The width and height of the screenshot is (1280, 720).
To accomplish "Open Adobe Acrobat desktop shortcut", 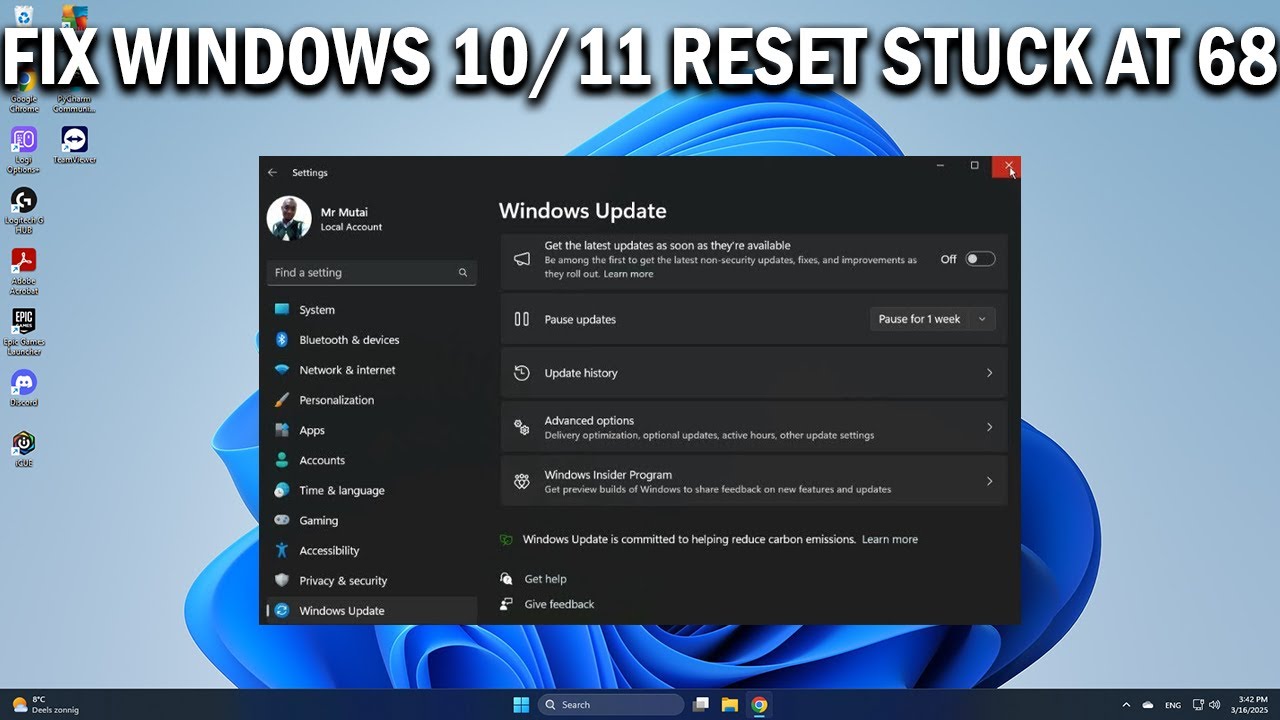I will (x=24, y=271).
